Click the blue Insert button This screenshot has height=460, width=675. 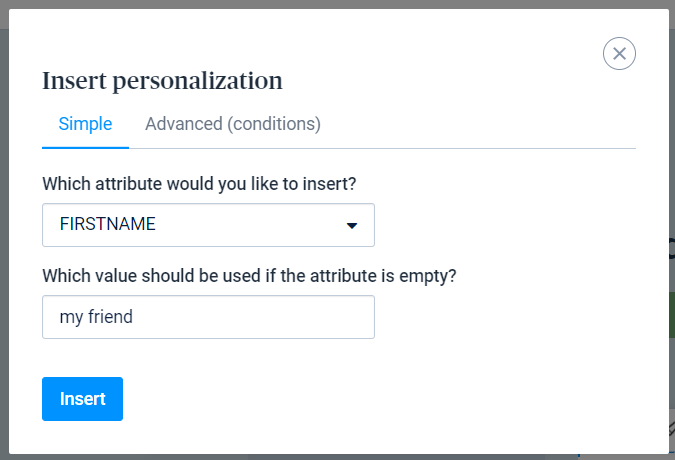[82, 399]
